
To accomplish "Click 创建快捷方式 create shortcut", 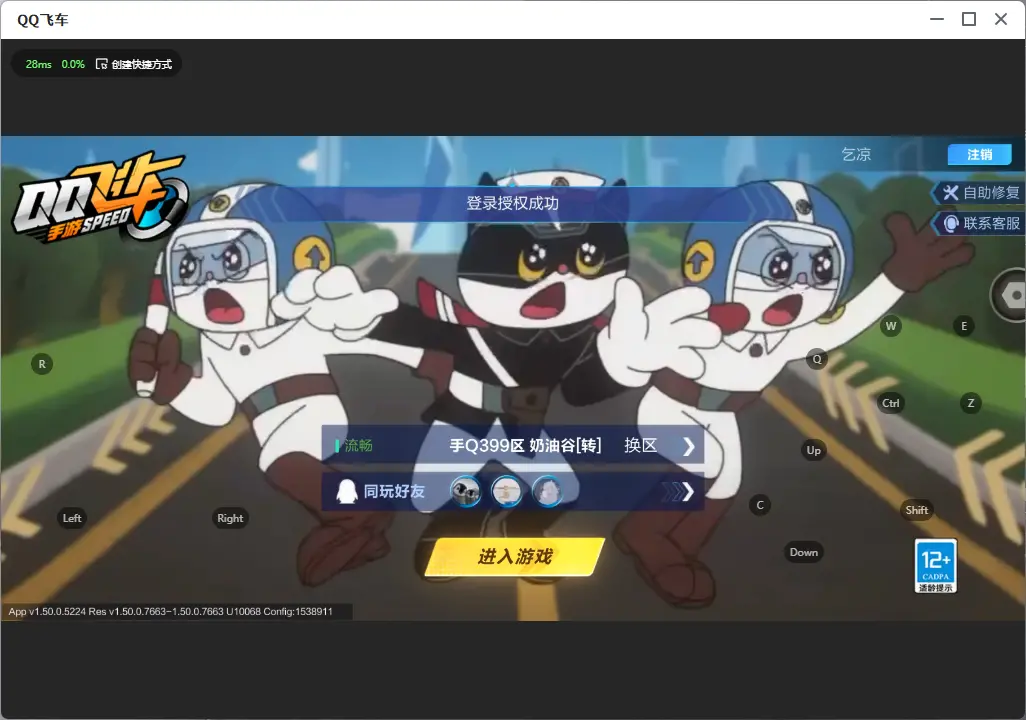I will pos(134,64).
